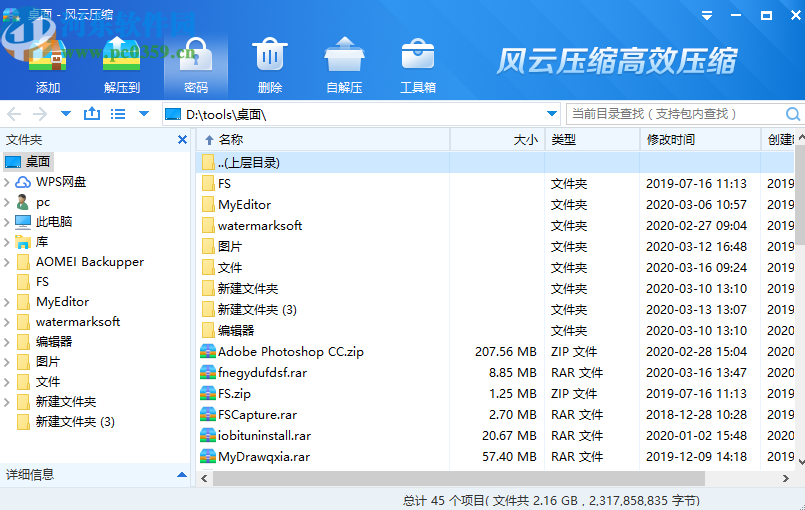Click the iobituninstall.rar archive icon

(207, 436)
